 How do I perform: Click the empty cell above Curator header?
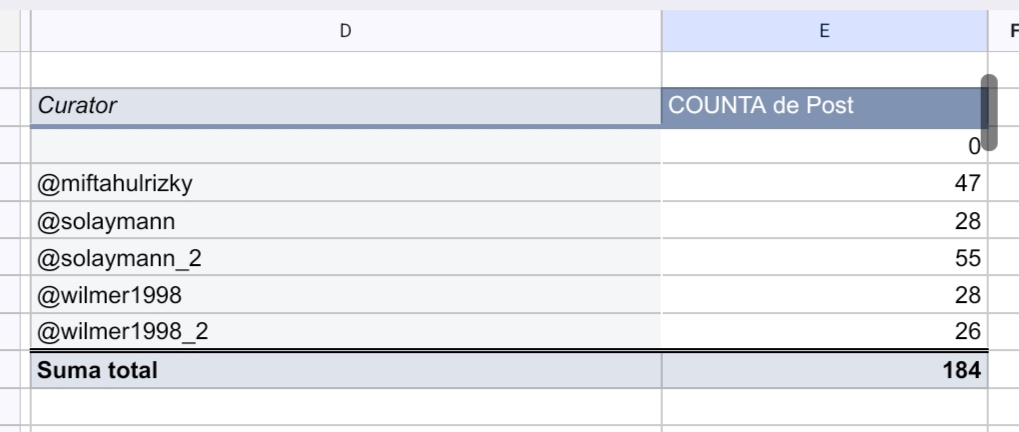point(346,70)
